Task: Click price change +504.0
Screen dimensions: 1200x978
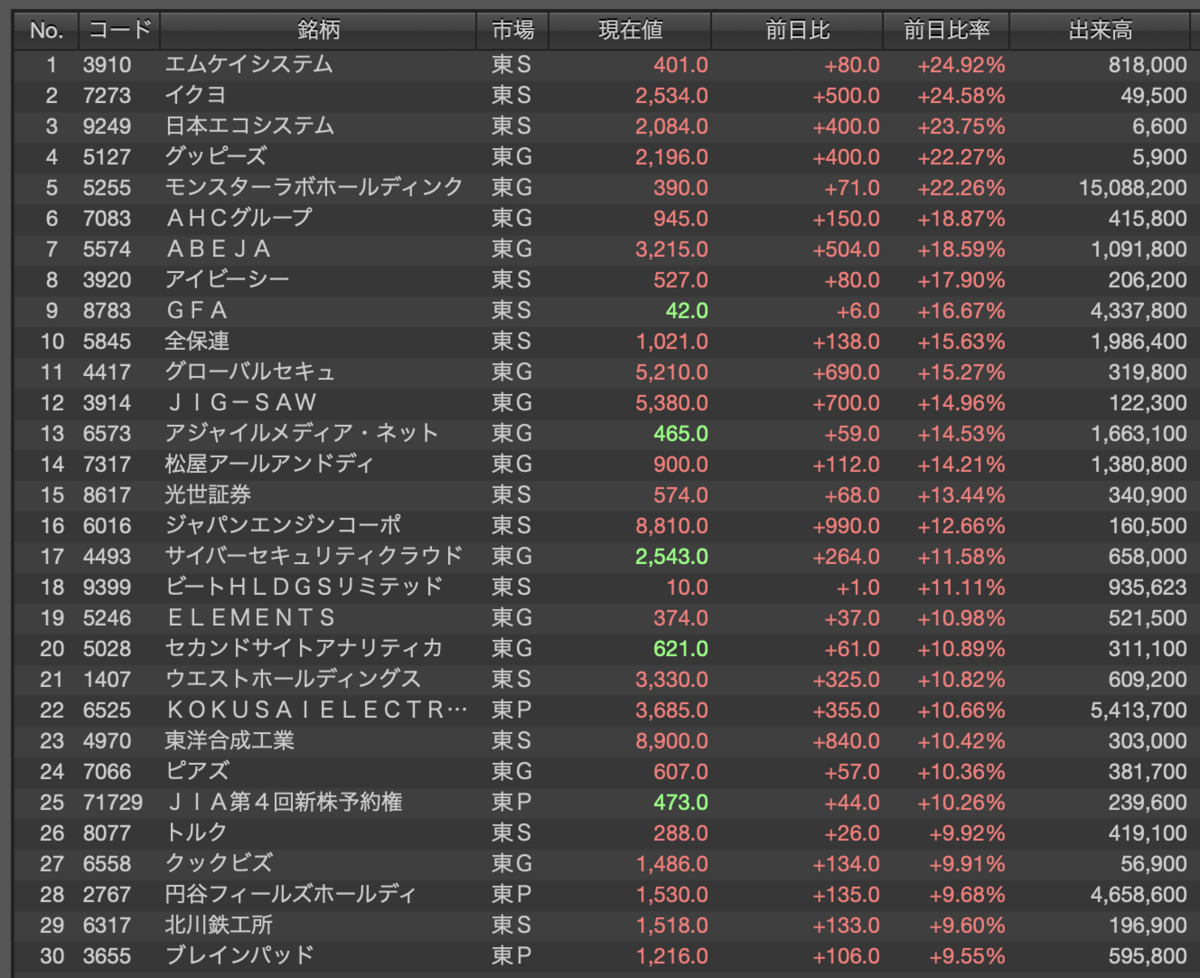Action: [846, 249]
